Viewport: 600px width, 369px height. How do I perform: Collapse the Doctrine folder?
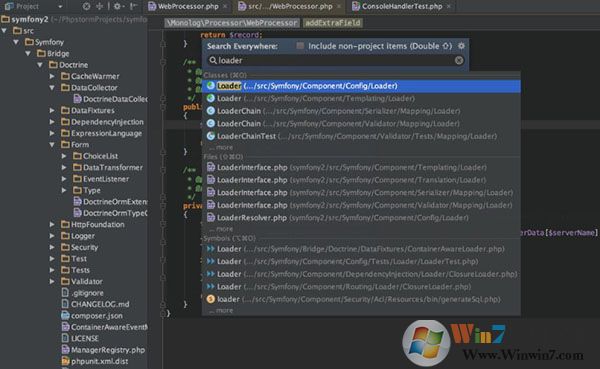tap(40, 65)
